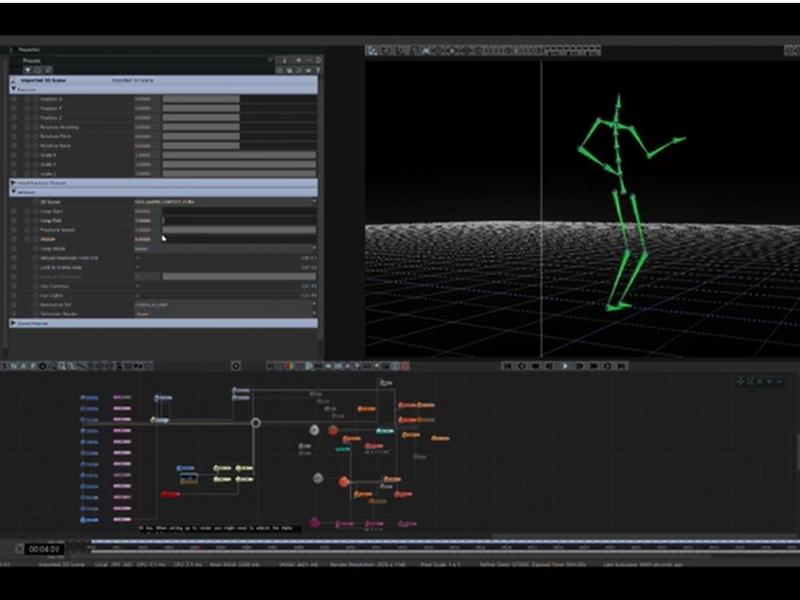This screenshot has height=600, width=800.
Task: Open the Loop Mode dropdown
Action: coord(226,248)
